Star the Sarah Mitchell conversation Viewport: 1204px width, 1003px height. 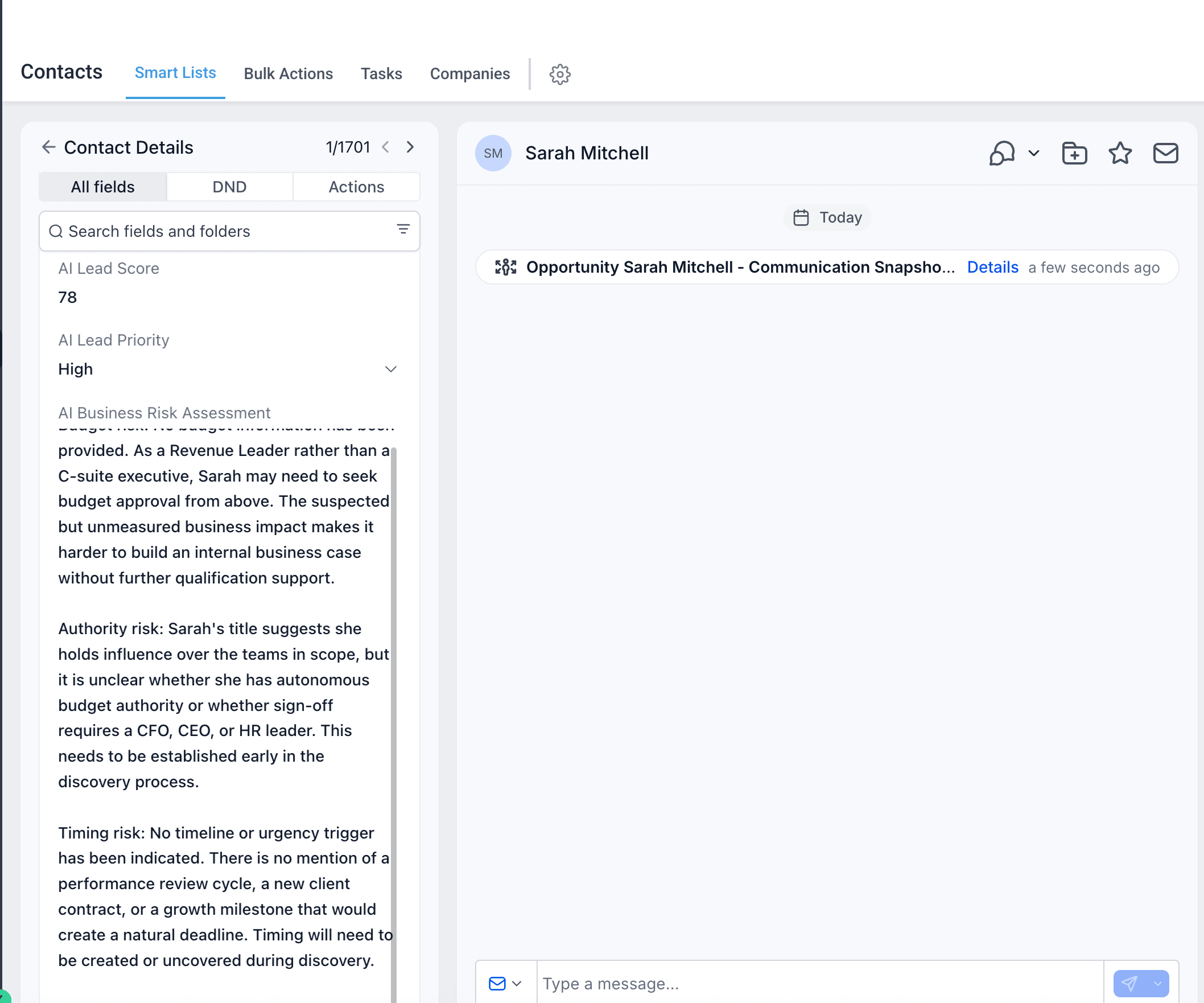pos(1120,153)
